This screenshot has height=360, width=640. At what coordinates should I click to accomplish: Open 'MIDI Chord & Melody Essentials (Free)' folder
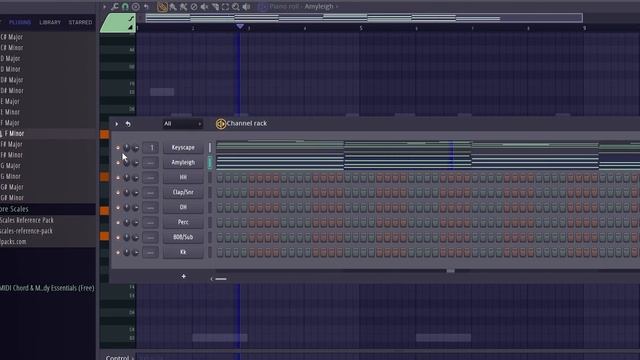pyautogui.click(x=47, y=288)
